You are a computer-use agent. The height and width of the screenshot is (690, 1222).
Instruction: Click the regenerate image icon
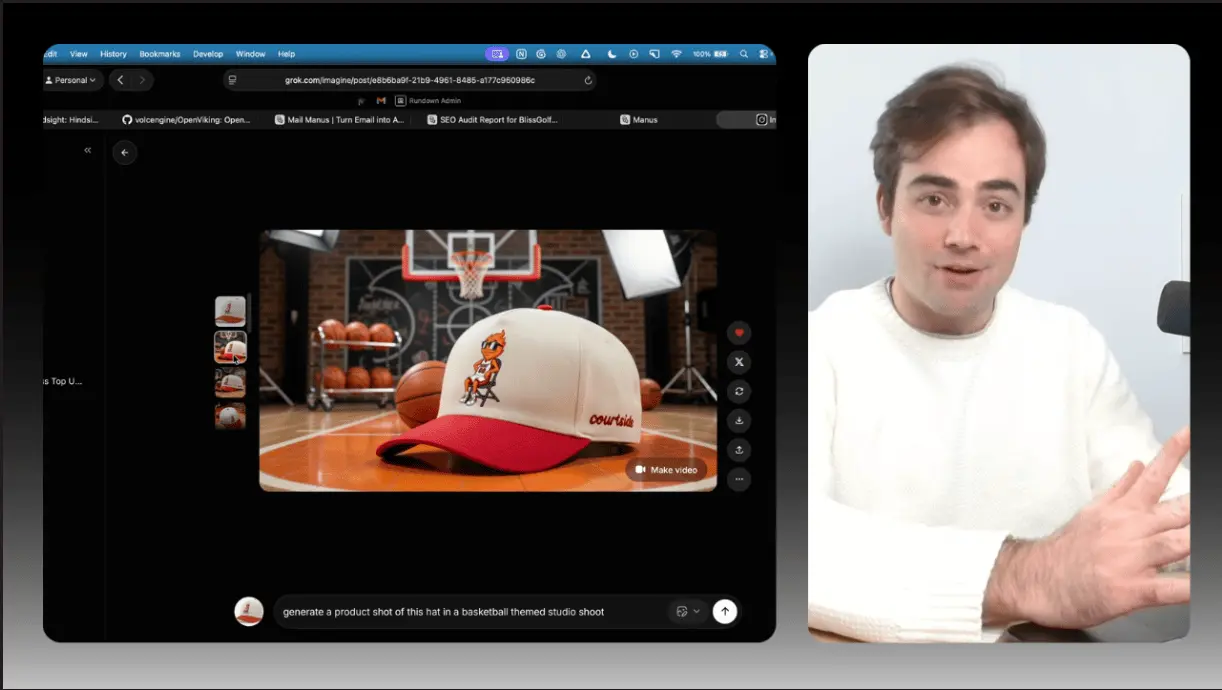click(x=739, y=391)
